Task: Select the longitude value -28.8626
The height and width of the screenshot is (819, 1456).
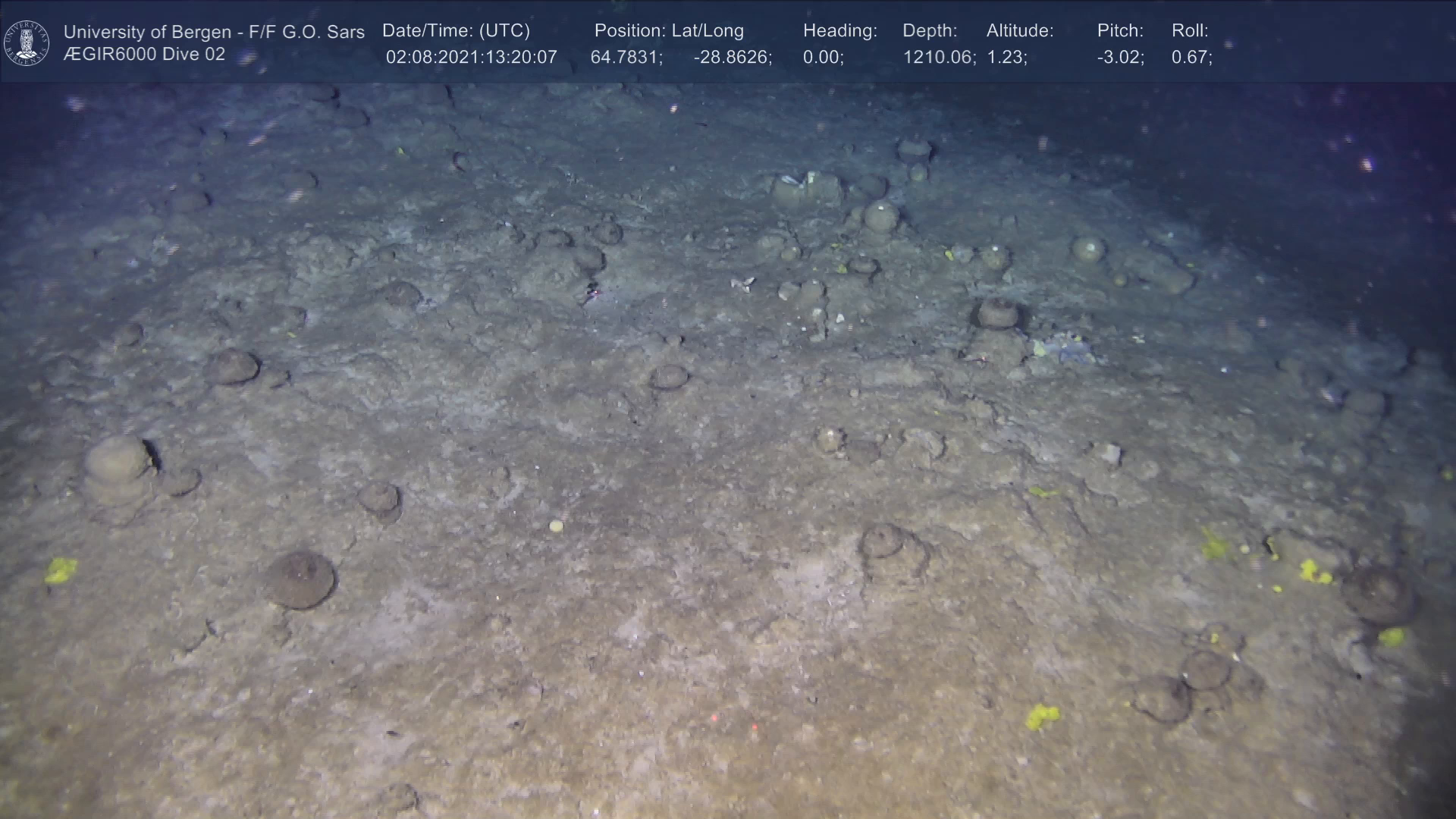Action: point(732,58)
